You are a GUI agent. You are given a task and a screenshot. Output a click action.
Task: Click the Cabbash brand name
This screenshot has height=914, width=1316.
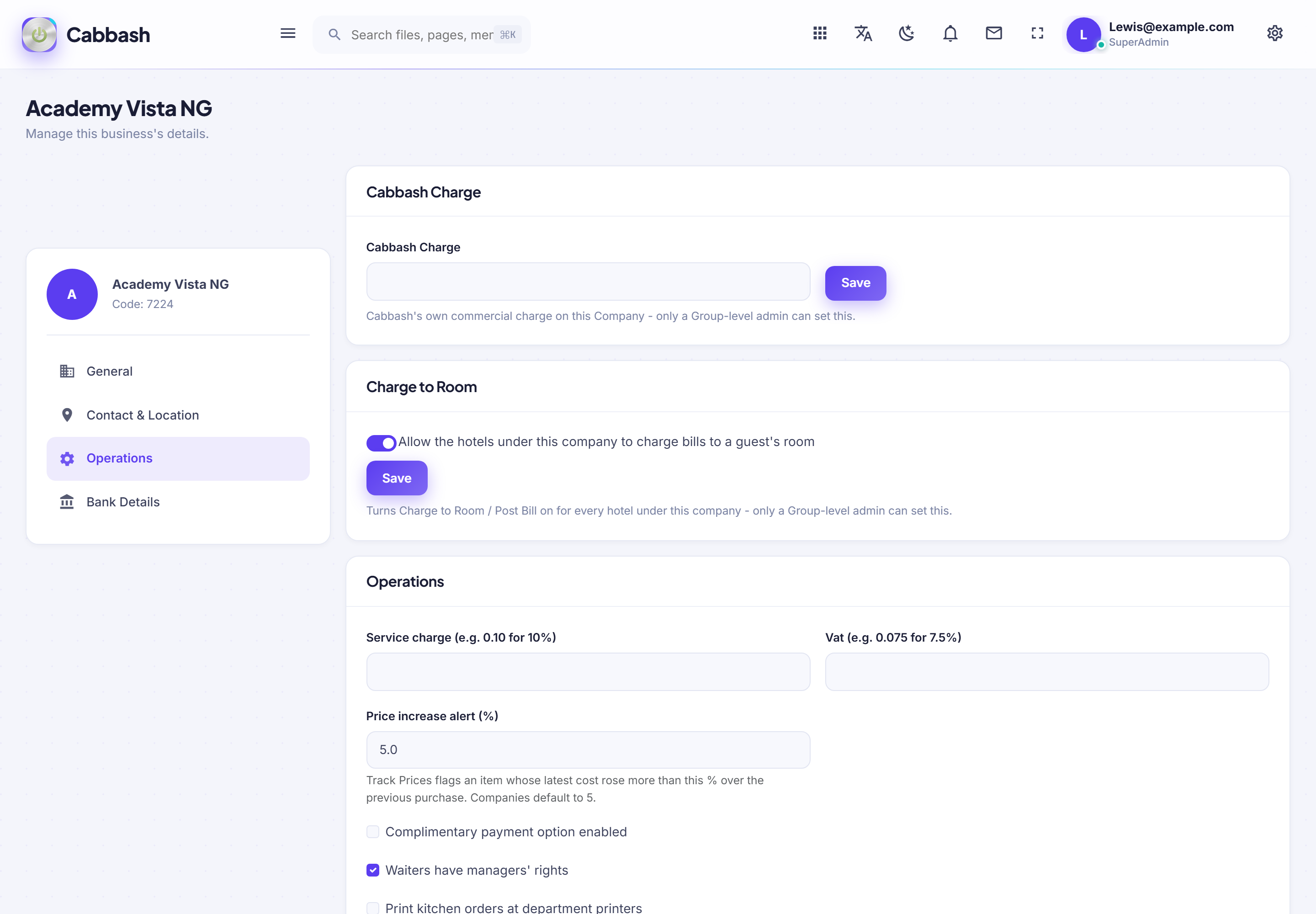tap(108, 35)
